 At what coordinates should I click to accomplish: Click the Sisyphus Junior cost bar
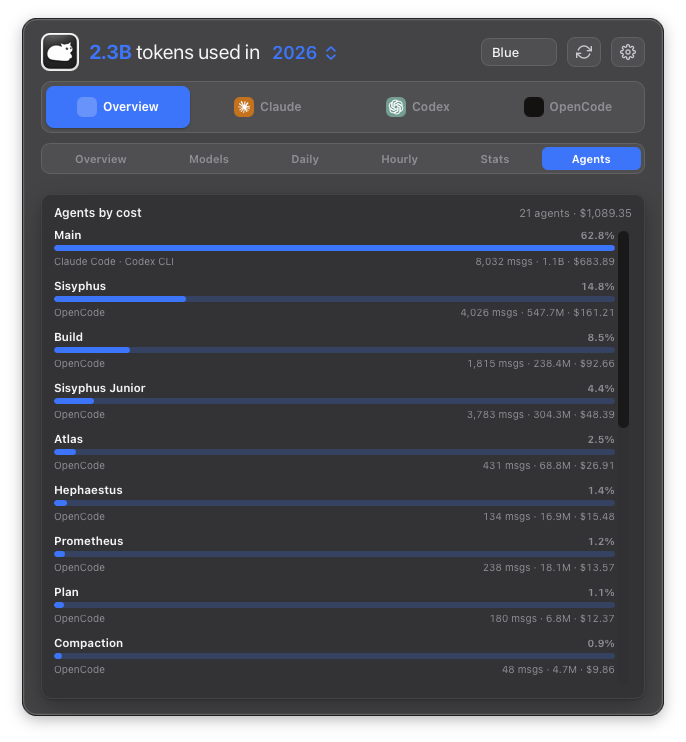(x=334, y=401)
